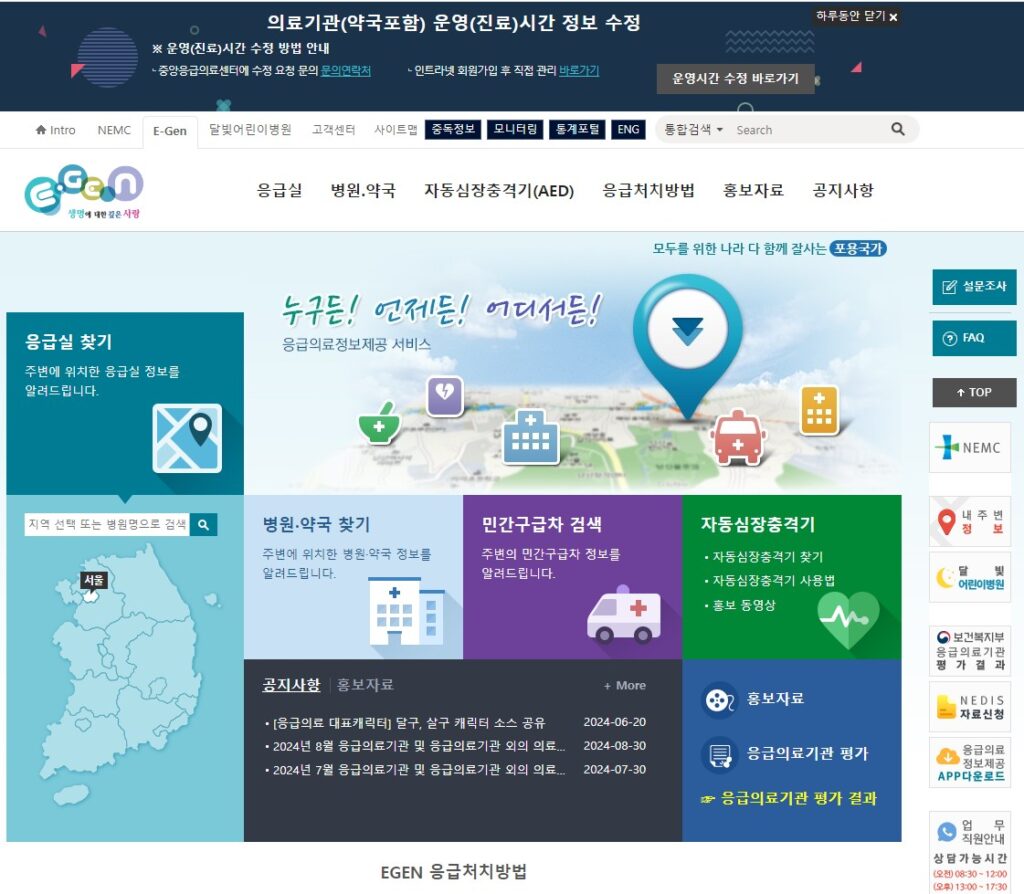Open the 병원.약국 main menu

(x=363, y=190)
